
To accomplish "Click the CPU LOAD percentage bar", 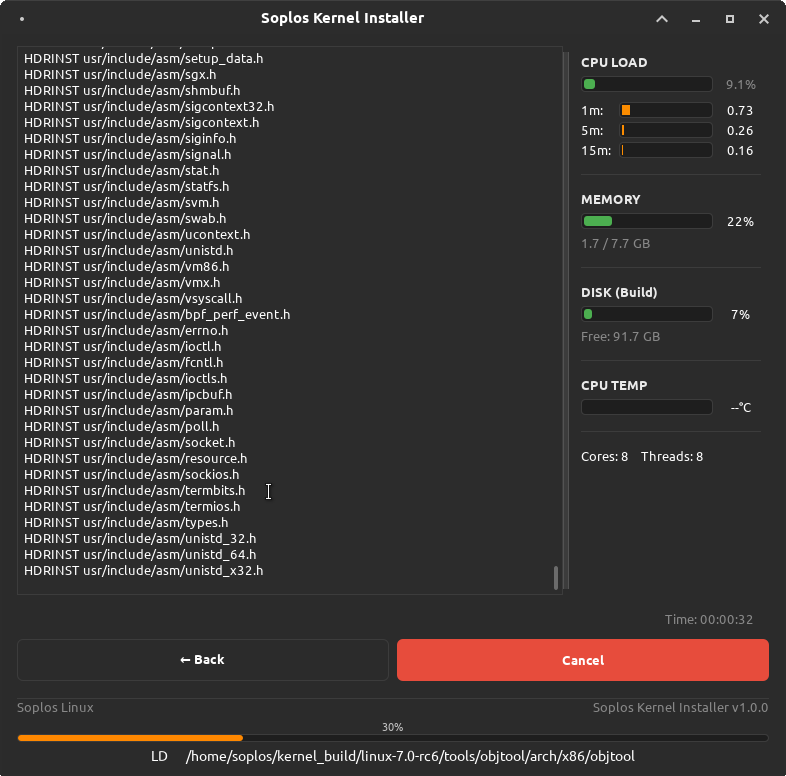I will coord(647,84).
